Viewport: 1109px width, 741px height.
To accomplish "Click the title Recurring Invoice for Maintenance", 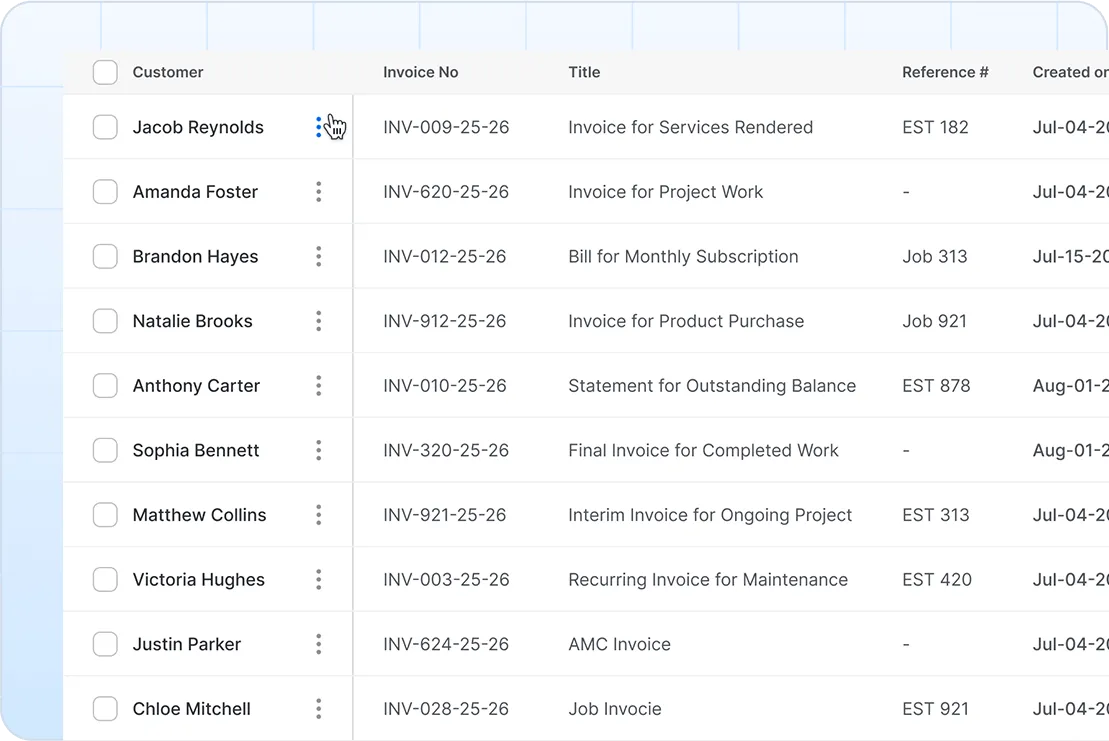I will 707,580.
